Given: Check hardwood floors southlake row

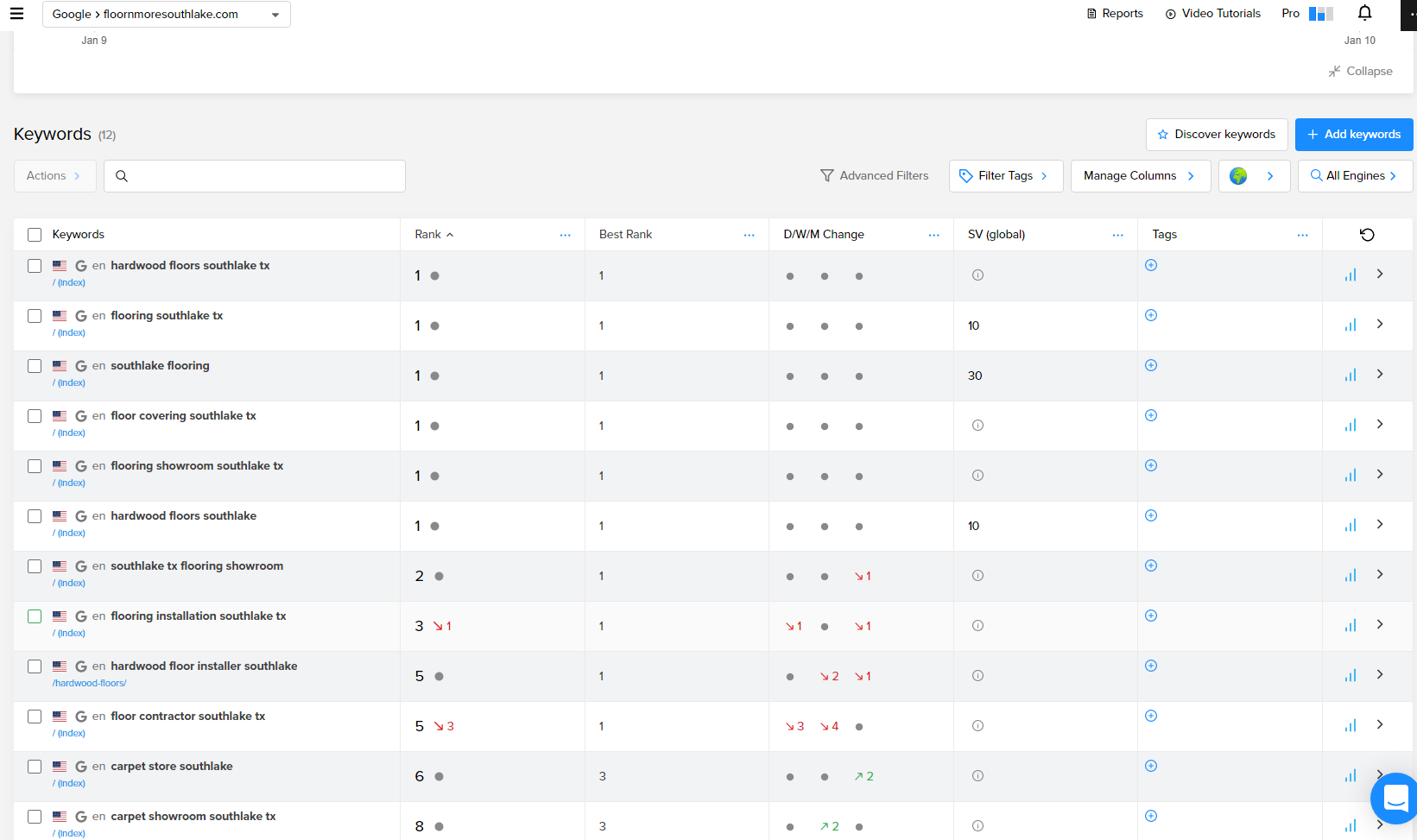Looking at the screenshot, I should pyautogui.click(x=35, y=516).
